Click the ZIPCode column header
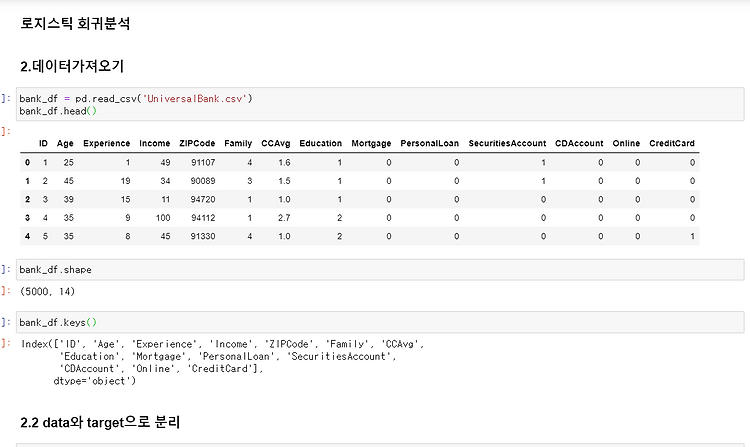This screenshot has width=750, height=447. (x=197, y=143)
